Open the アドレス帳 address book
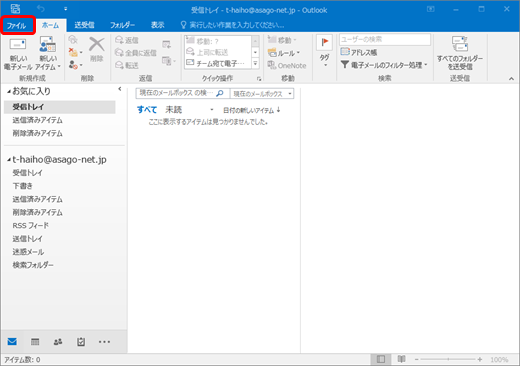 [359, 52]
